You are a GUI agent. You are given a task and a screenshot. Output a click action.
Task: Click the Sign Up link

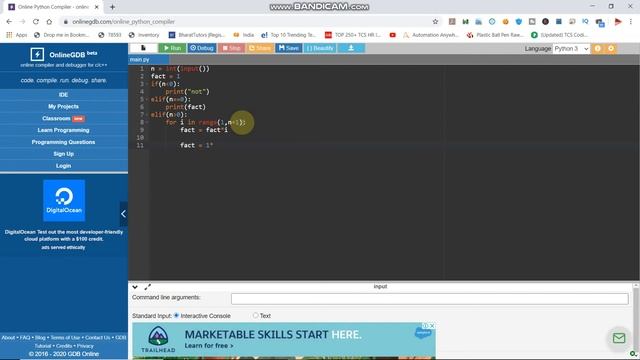63,154
